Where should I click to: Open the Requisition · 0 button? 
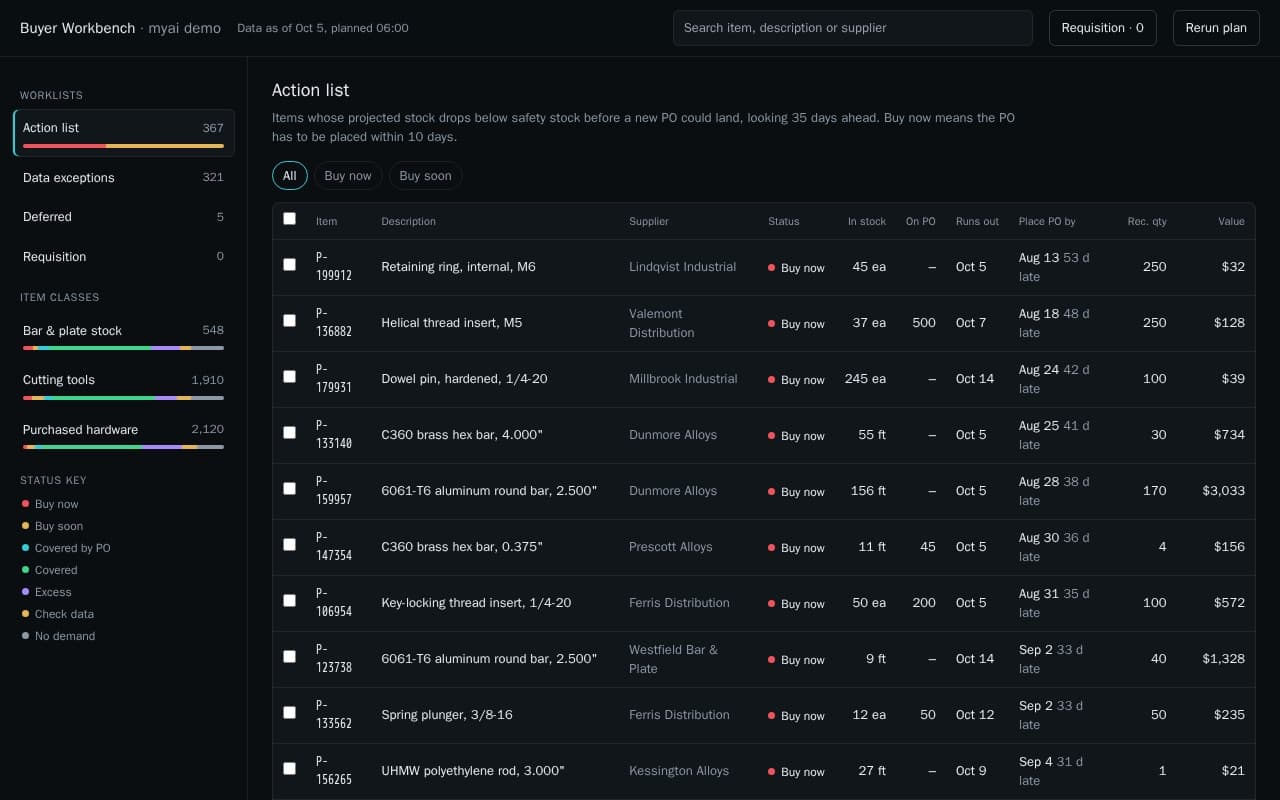(1102, 28)
